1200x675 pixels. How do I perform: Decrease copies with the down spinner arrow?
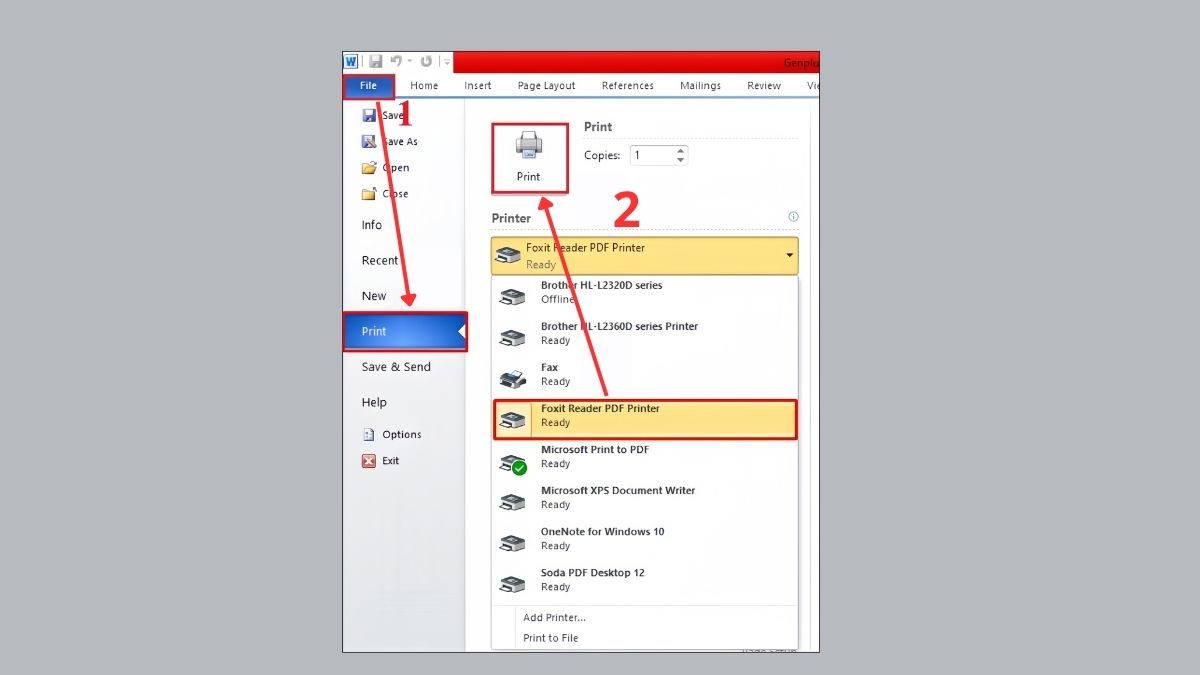click(x=681, y=160)
